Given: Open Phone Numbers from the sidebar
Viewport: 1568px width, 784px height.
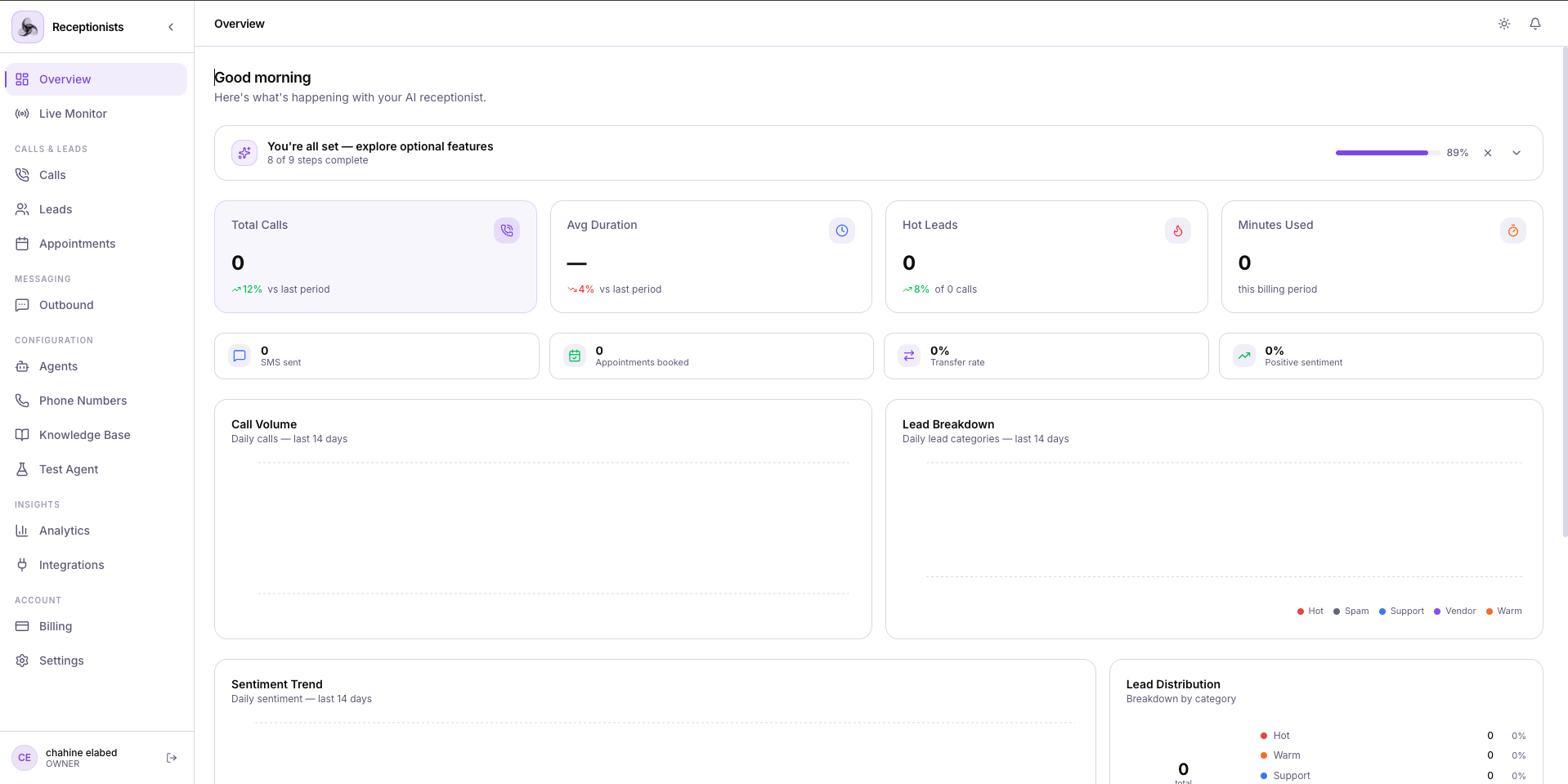Looking at the screenshot, I should (x=82, y=401).
